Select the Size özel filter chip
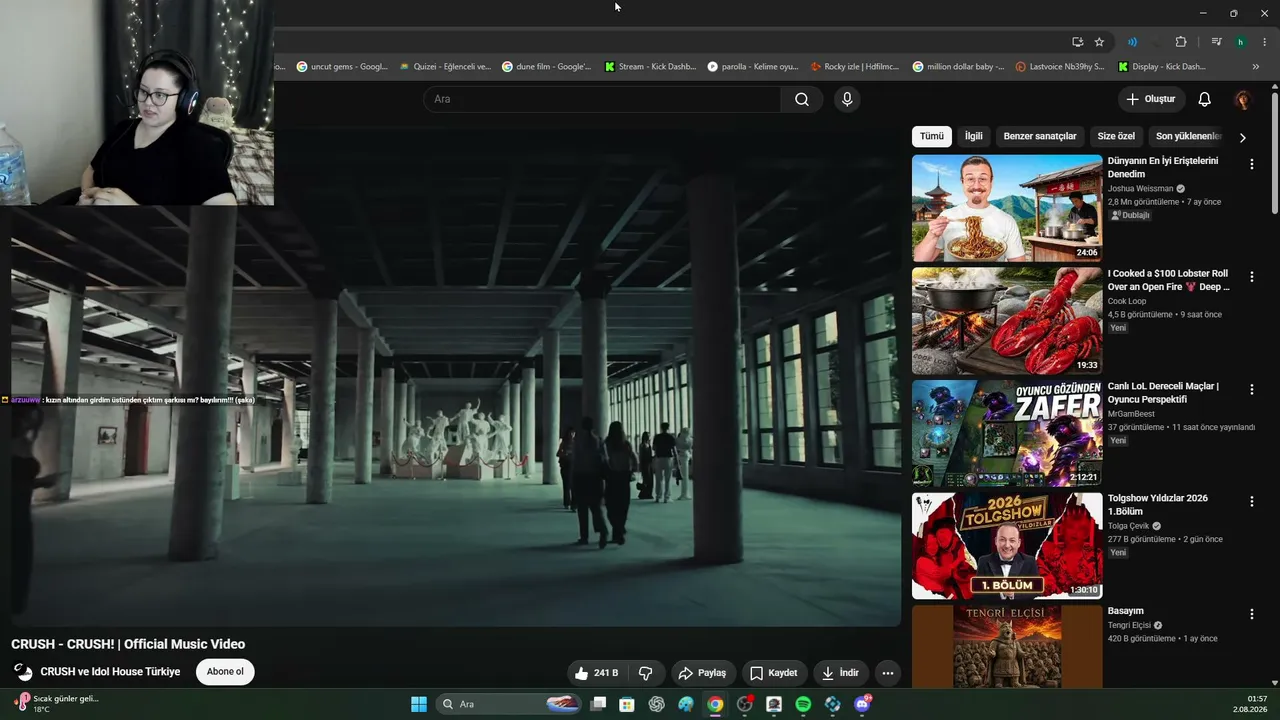1280x720 pixels. pos(1116,136)
